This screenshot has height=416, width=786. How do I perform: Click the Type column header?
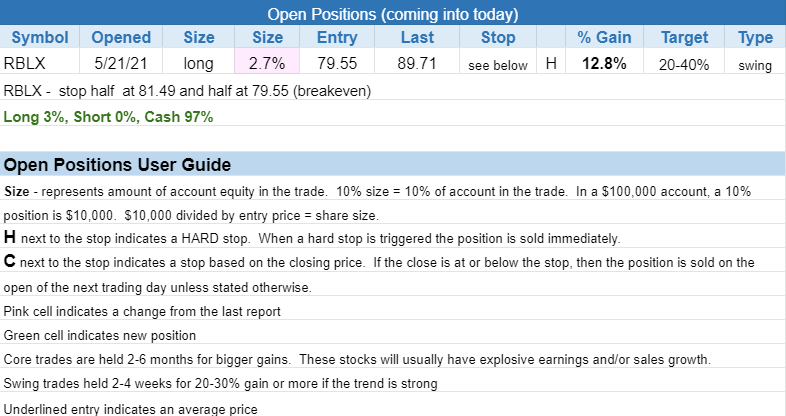coord(755,38)
